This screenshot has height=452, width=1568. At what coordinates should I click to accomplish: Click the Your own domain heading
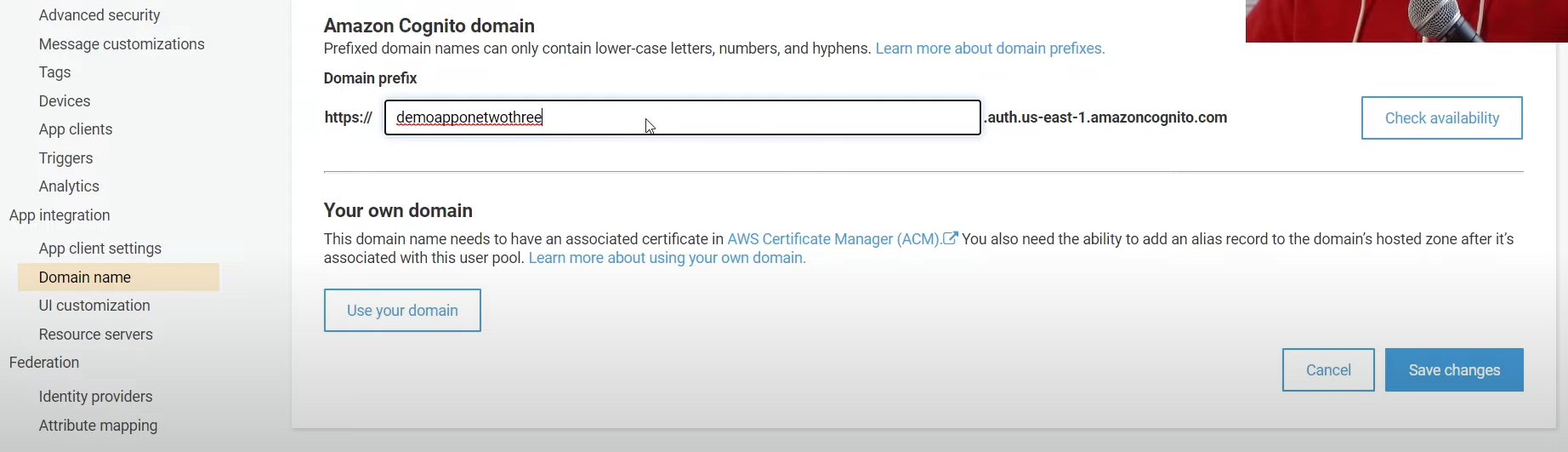[398, 210]
